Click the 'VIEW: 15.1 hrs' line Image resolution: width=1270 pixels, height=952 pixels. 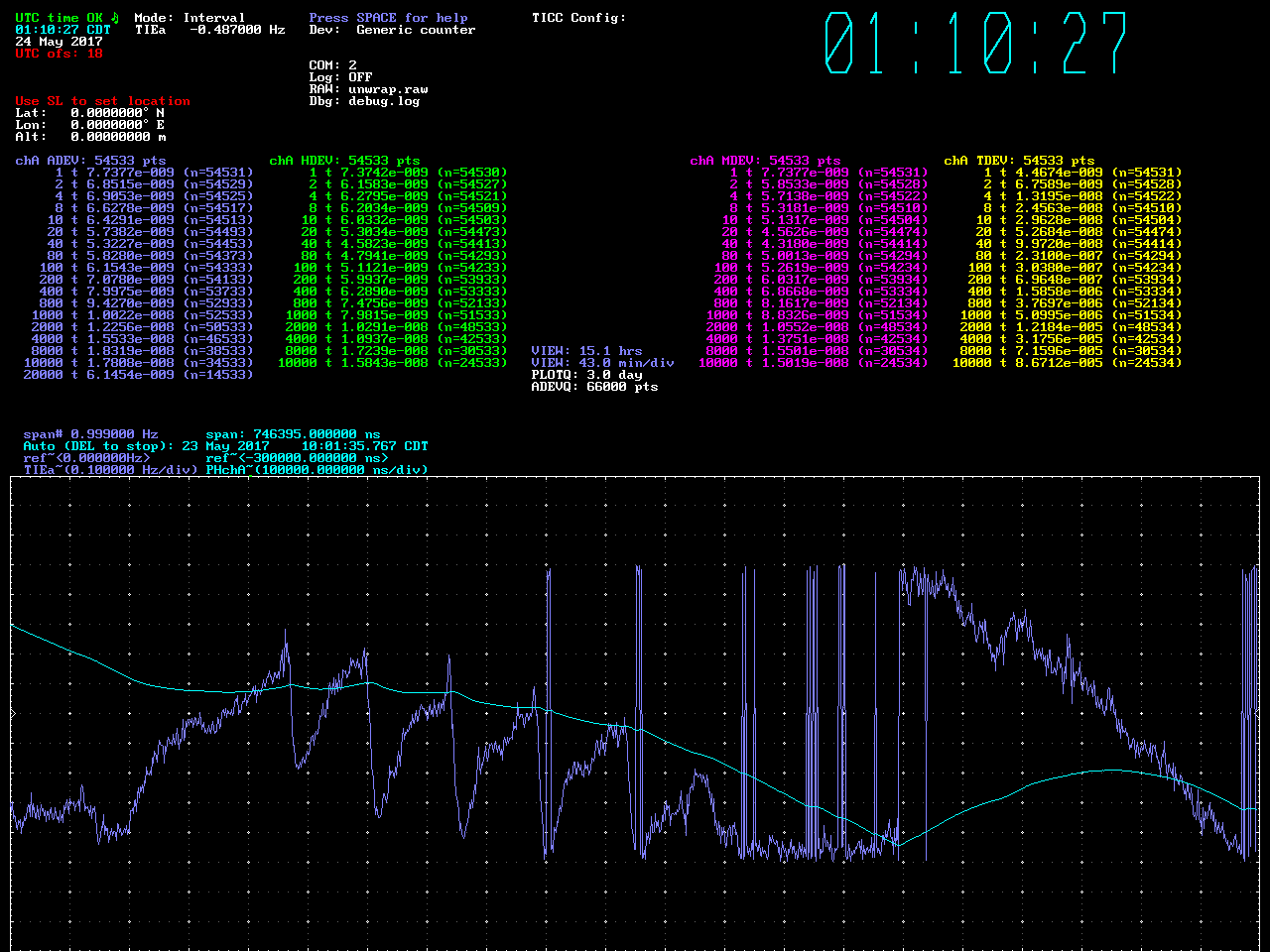pos(586,351)
